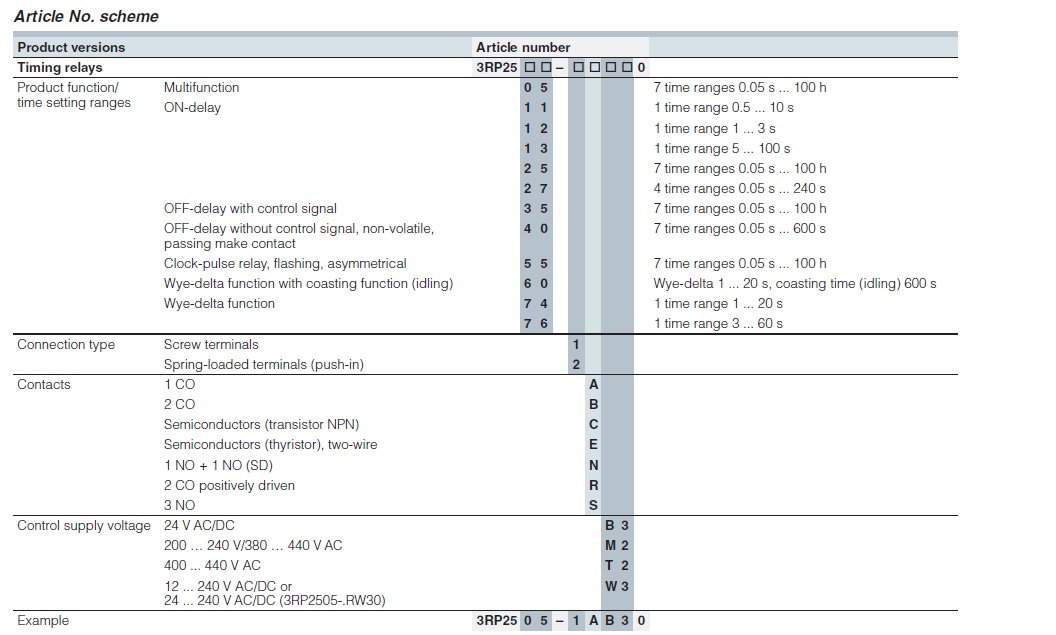Click the "Timing relays" row label
1056x635 pixels.
(60, 67)
